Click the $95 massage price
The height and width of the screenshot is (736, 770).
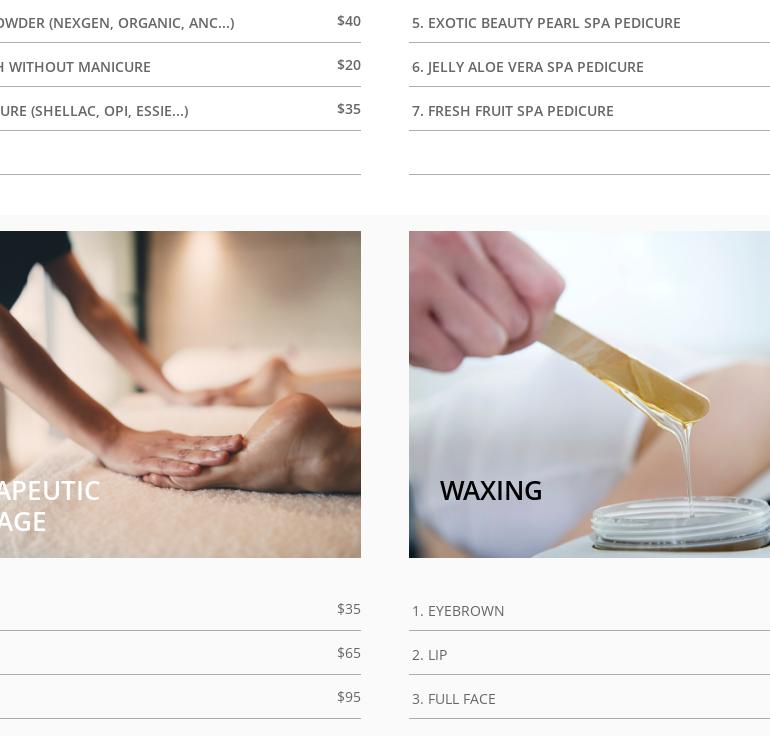point(349,697)
